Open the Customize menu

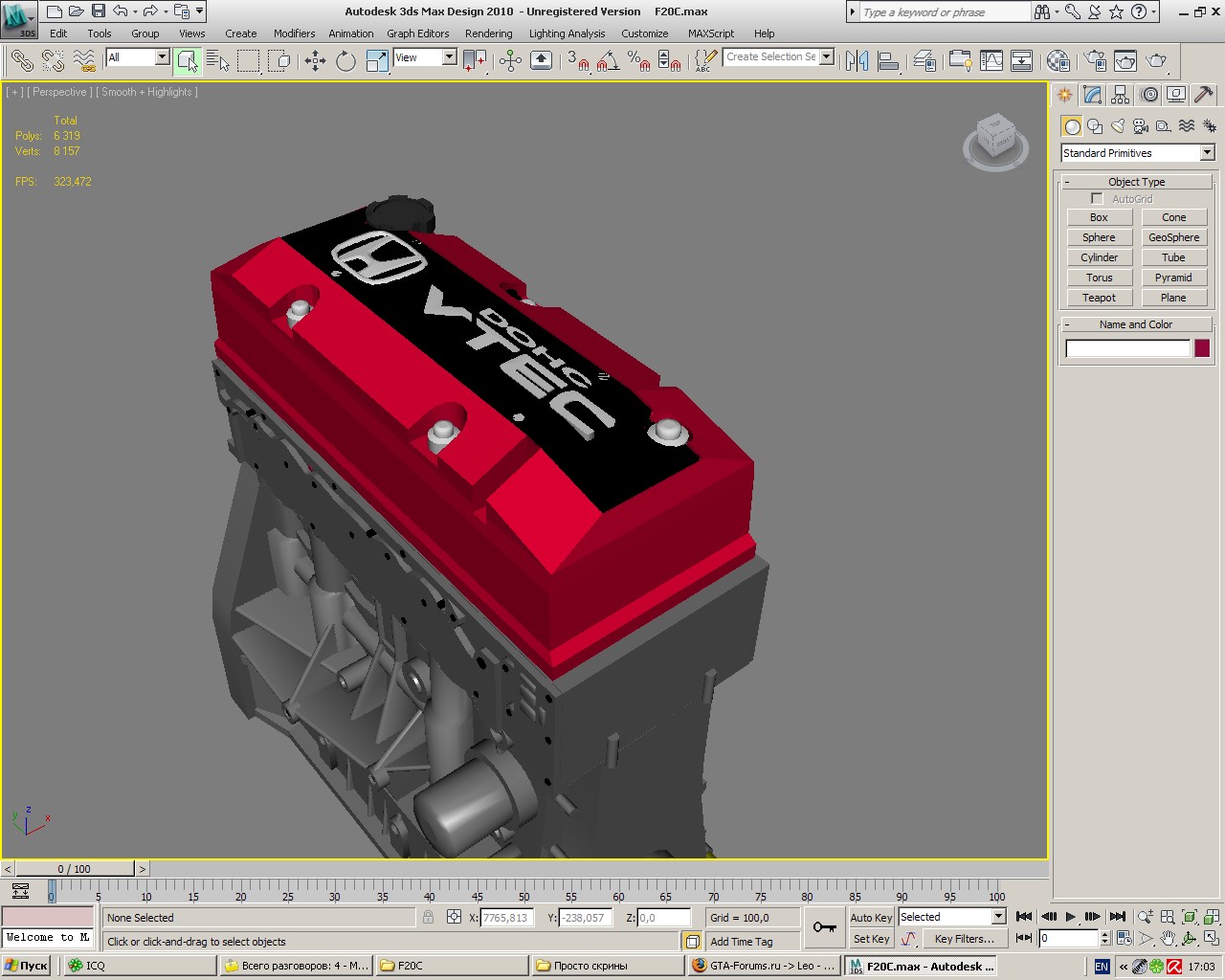[645, 33]
